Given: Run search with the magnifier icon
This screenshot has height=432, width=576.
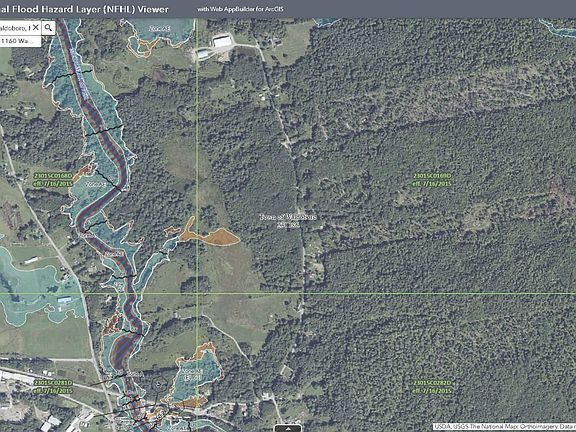Looking at the screenshot, I should (x=48, y=28).
